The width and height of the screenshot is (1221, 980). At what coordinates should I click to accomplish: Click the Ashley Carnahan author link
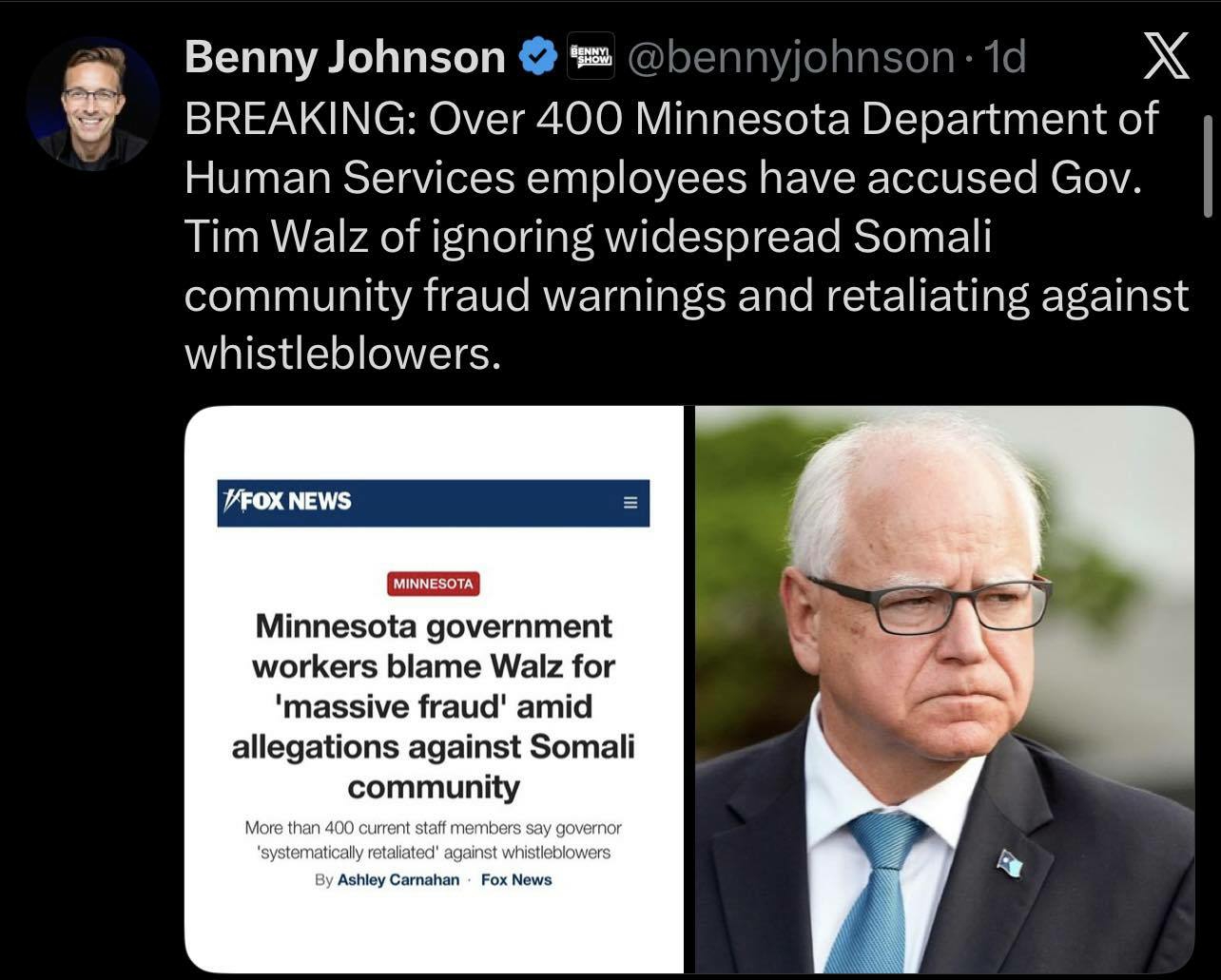tap(398, 879)
